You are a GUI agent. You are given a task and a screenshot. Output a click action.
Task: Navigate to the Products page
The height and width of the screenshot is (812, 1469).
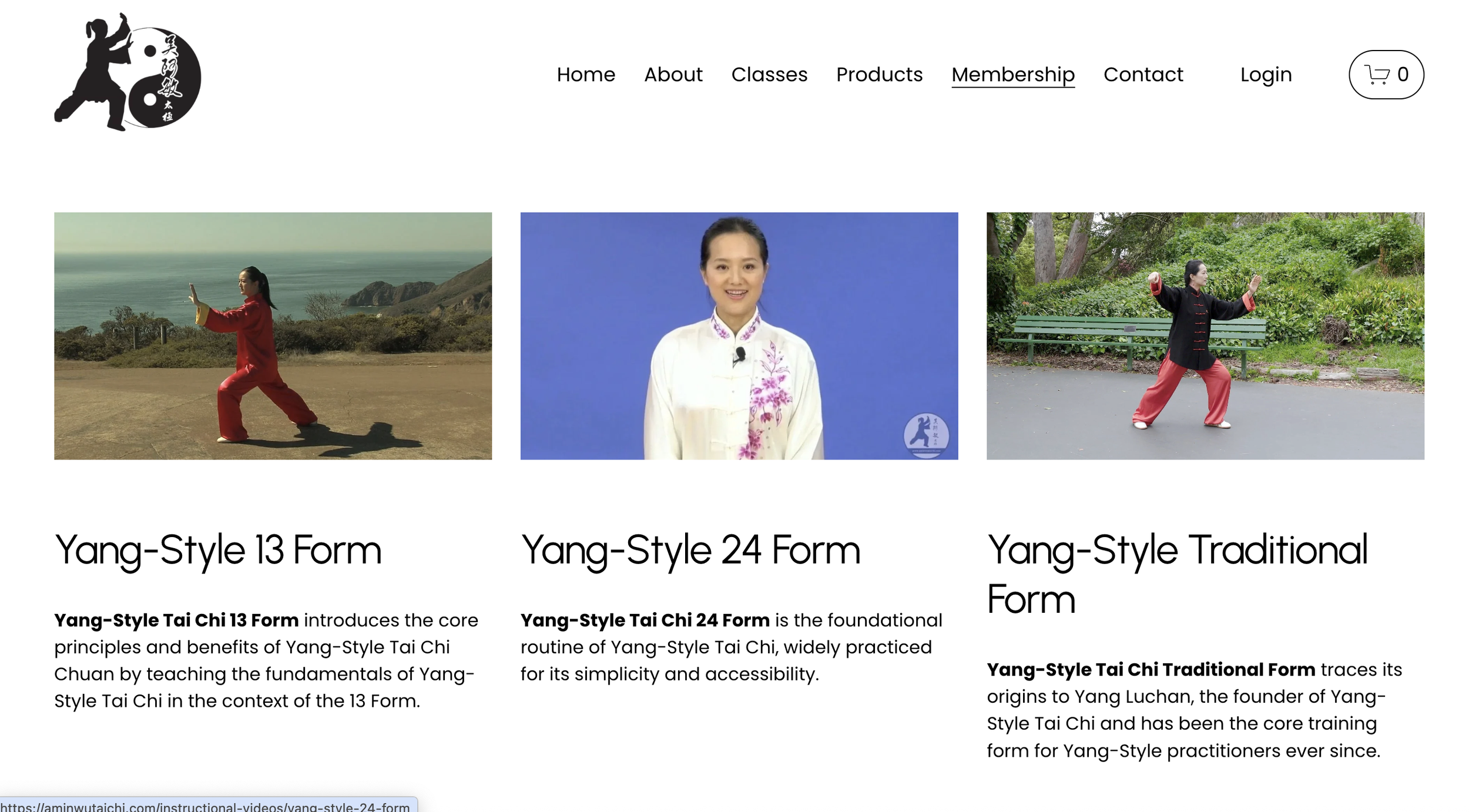879,75
